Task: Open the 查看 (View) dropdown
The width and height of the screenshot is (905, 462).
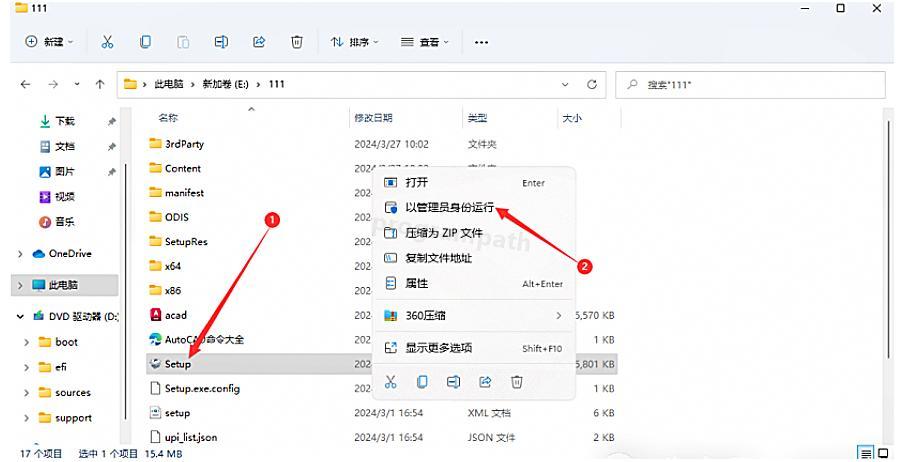Action: coord(425,42)
